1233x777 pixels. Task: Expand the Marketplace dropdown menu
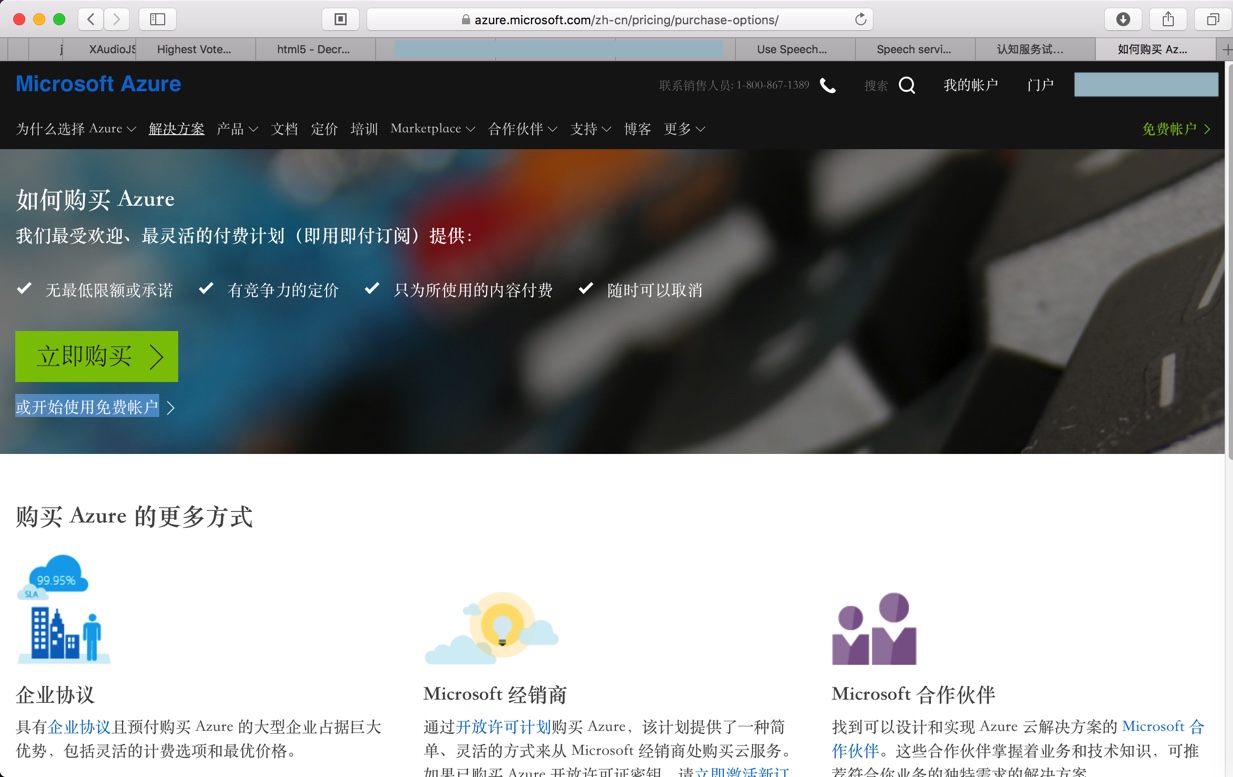(433, 129)
